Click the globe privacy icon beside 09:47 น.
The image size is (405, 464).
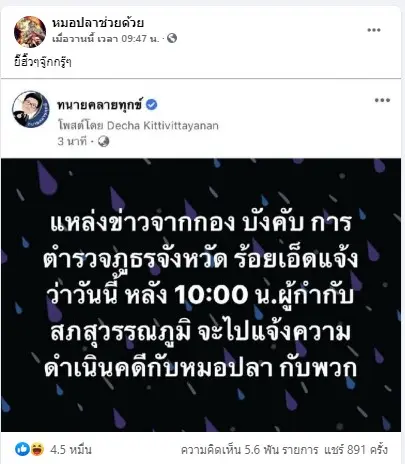pyautogui.click(x=172, y=38)
